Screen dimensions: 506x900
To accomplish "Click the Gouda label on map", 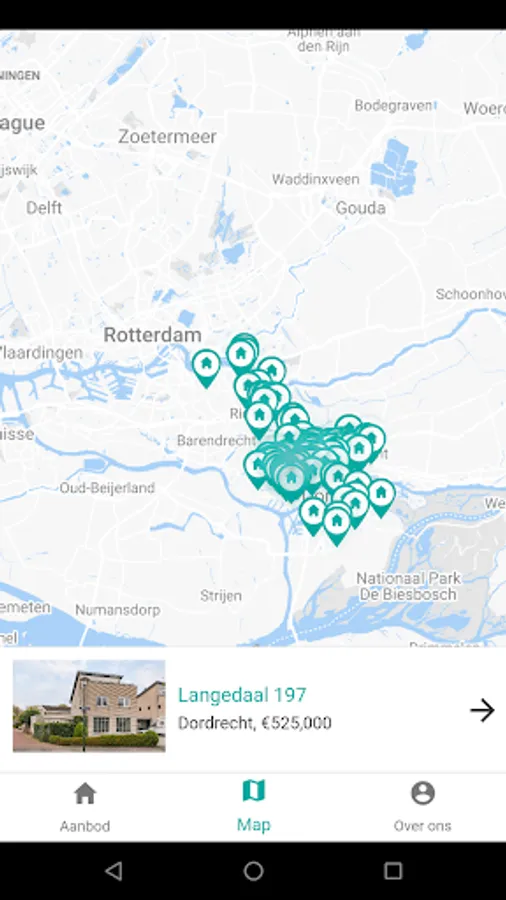I will pyautogui.click(x=360, y=208).
